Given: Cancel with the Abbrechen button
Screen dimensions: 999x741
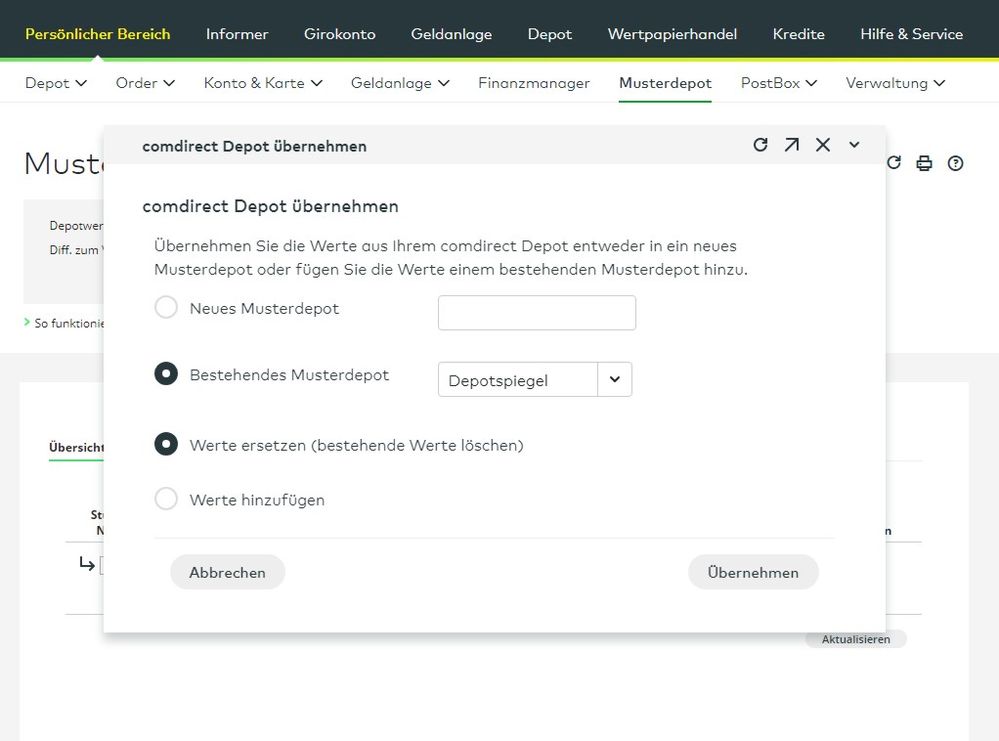Looking at the screenshot, I should tap(228, 572).
